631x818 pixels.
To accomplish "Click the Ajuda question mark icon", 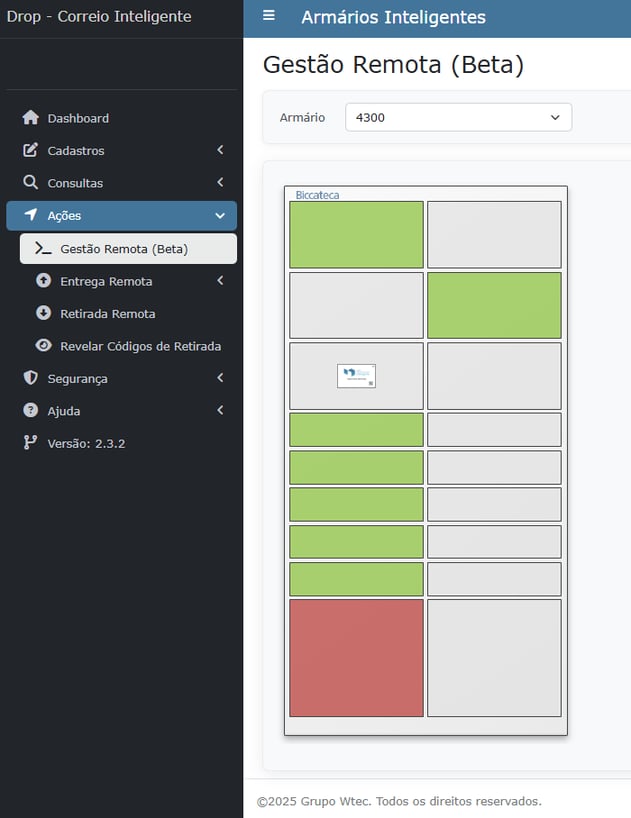I will pyautogui.click(x=30, y=411).
